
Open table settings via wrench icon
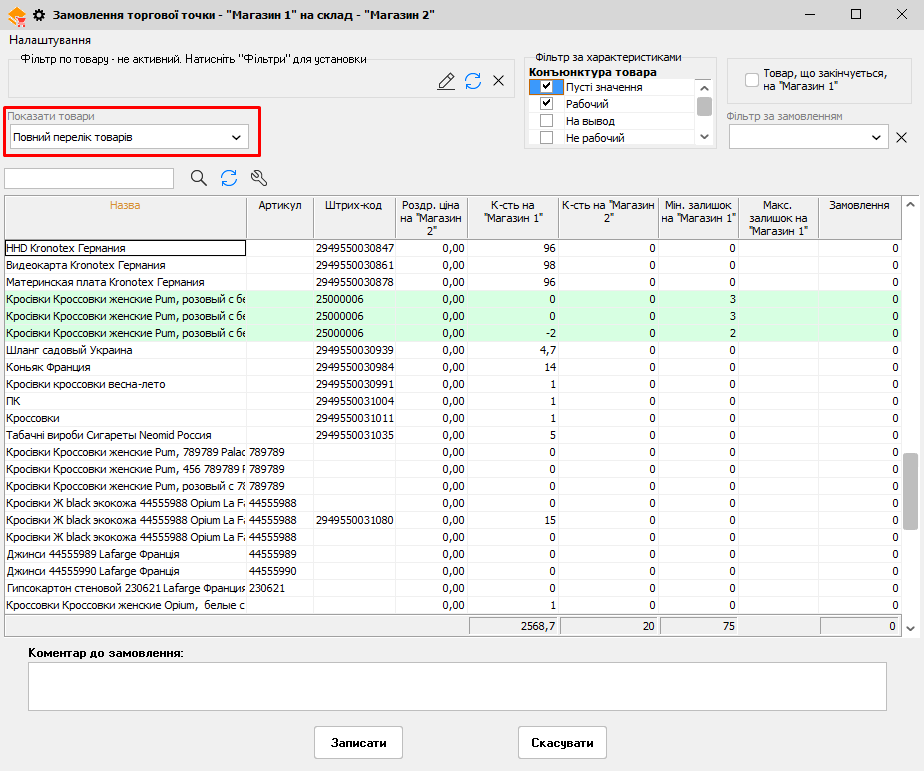[x=259, y=178]
